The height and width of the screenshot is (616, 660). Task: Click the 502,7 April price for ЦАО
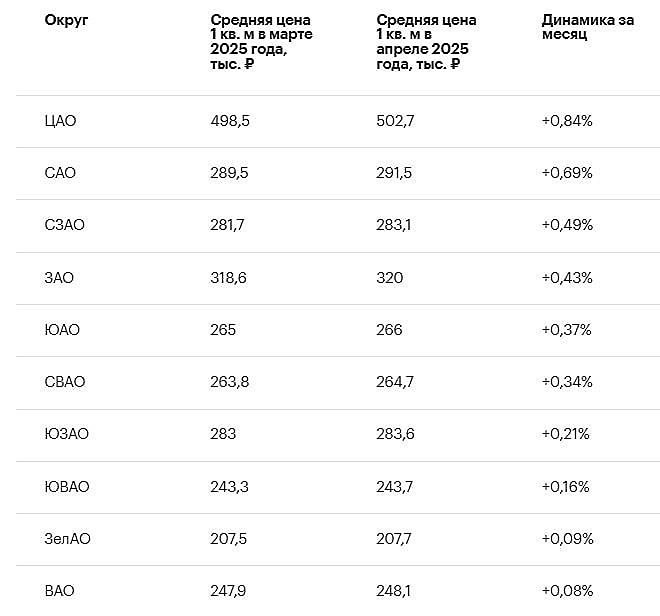point(395,121)
